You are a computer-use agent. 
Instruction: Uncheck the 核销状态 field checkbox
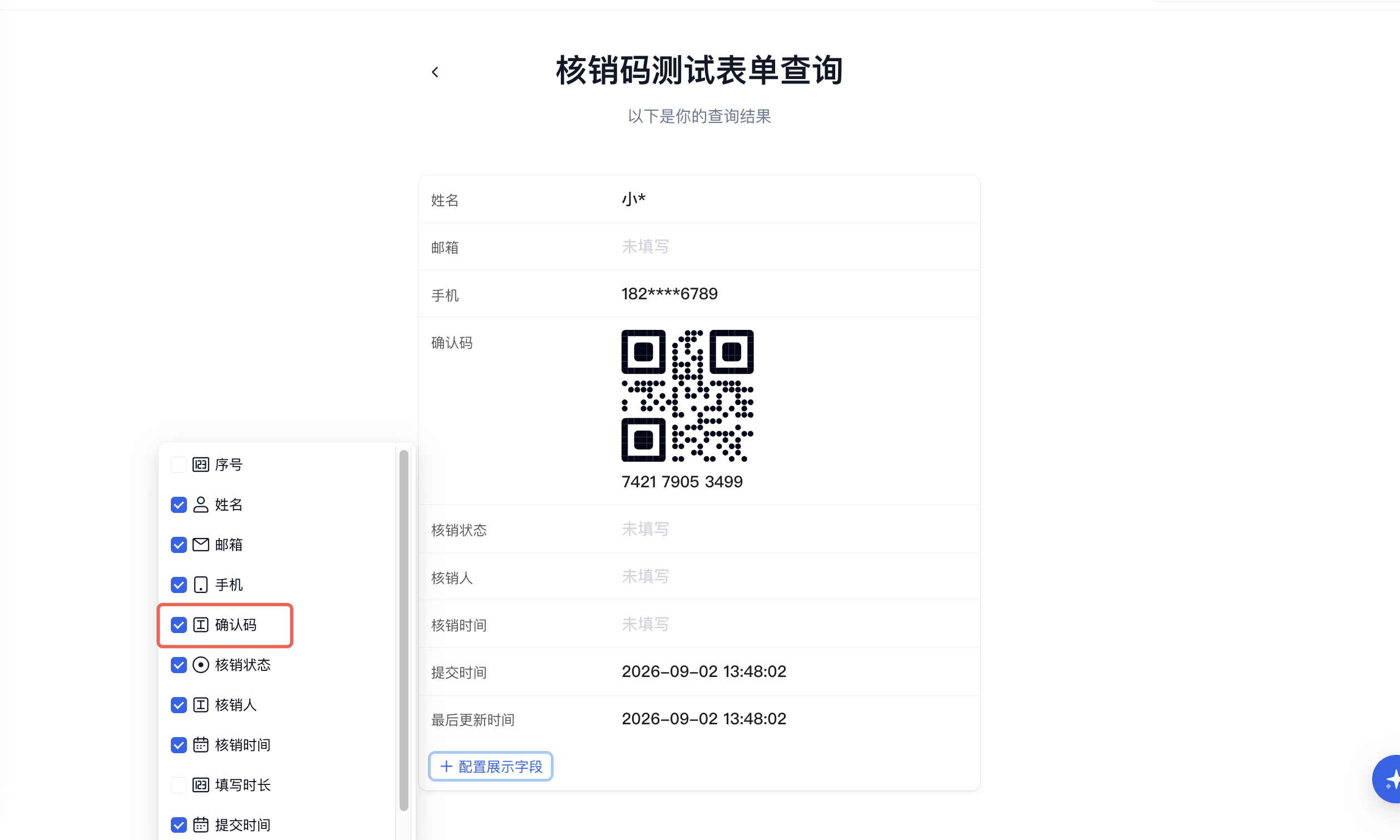[x=179, y=665]
